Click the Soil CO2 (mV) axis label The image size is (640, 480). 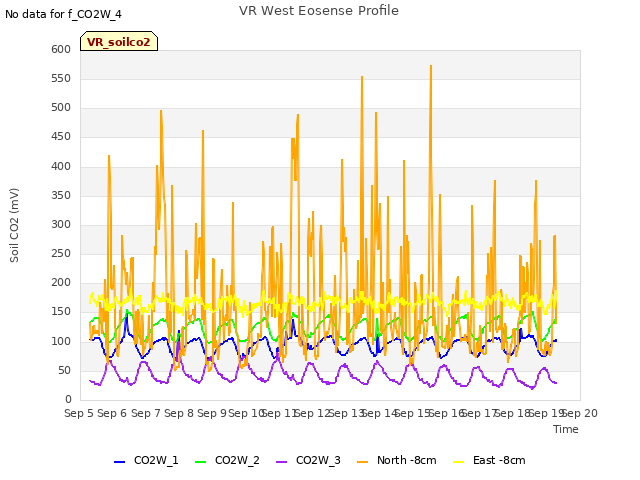tap(14, 225)
